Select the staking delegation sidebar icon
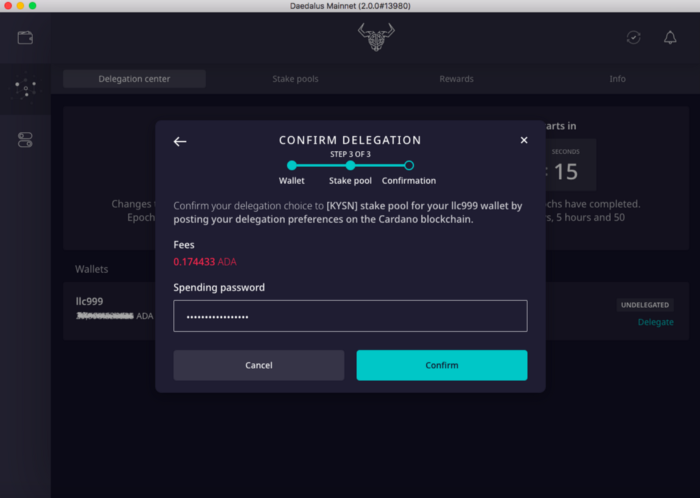 pyautogui.click(x=25, y=89)
